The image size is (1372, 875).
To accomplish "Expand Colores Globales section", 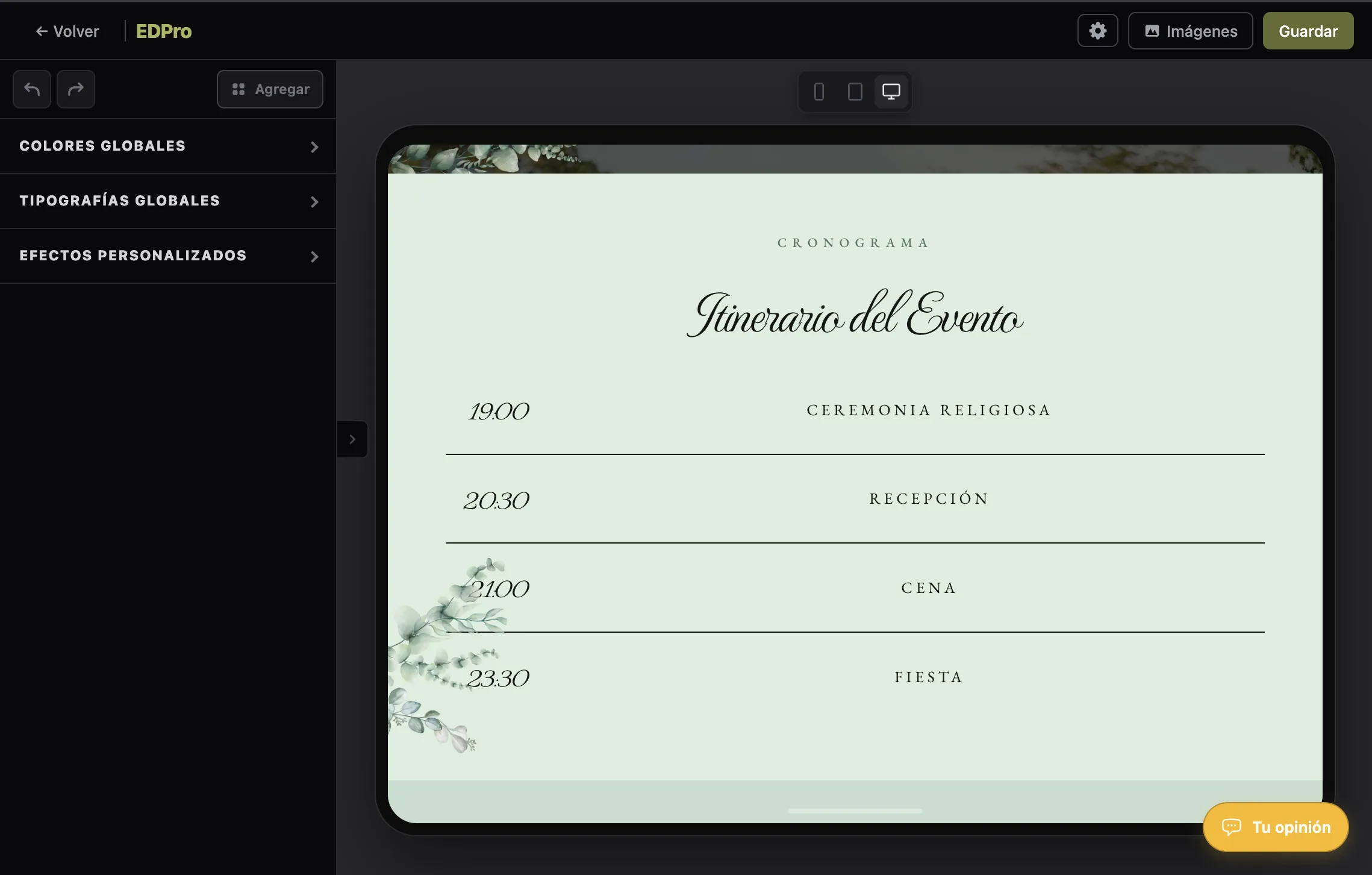I will pyautogui.click(x=168, y=146).
